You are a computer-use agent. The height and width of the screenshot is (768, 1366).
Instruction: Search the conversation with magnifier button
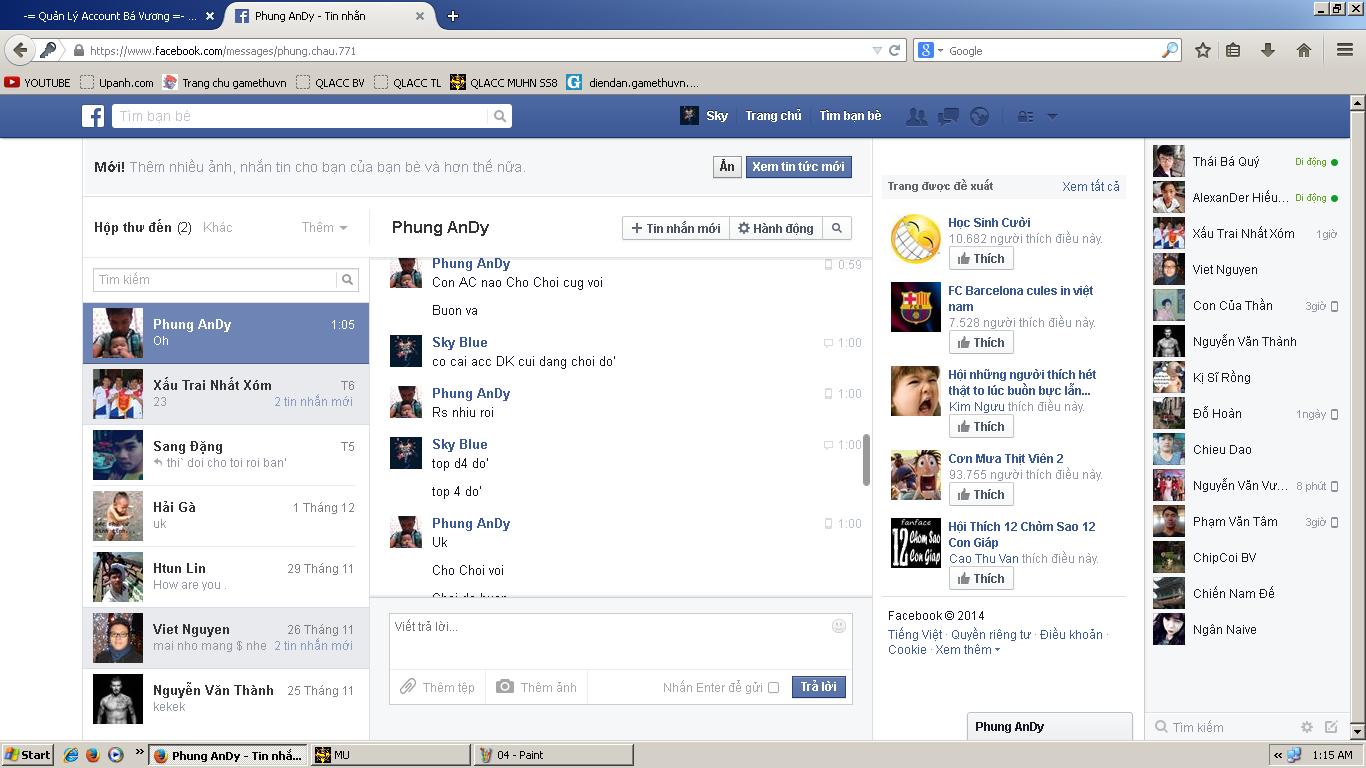point(837,228)
